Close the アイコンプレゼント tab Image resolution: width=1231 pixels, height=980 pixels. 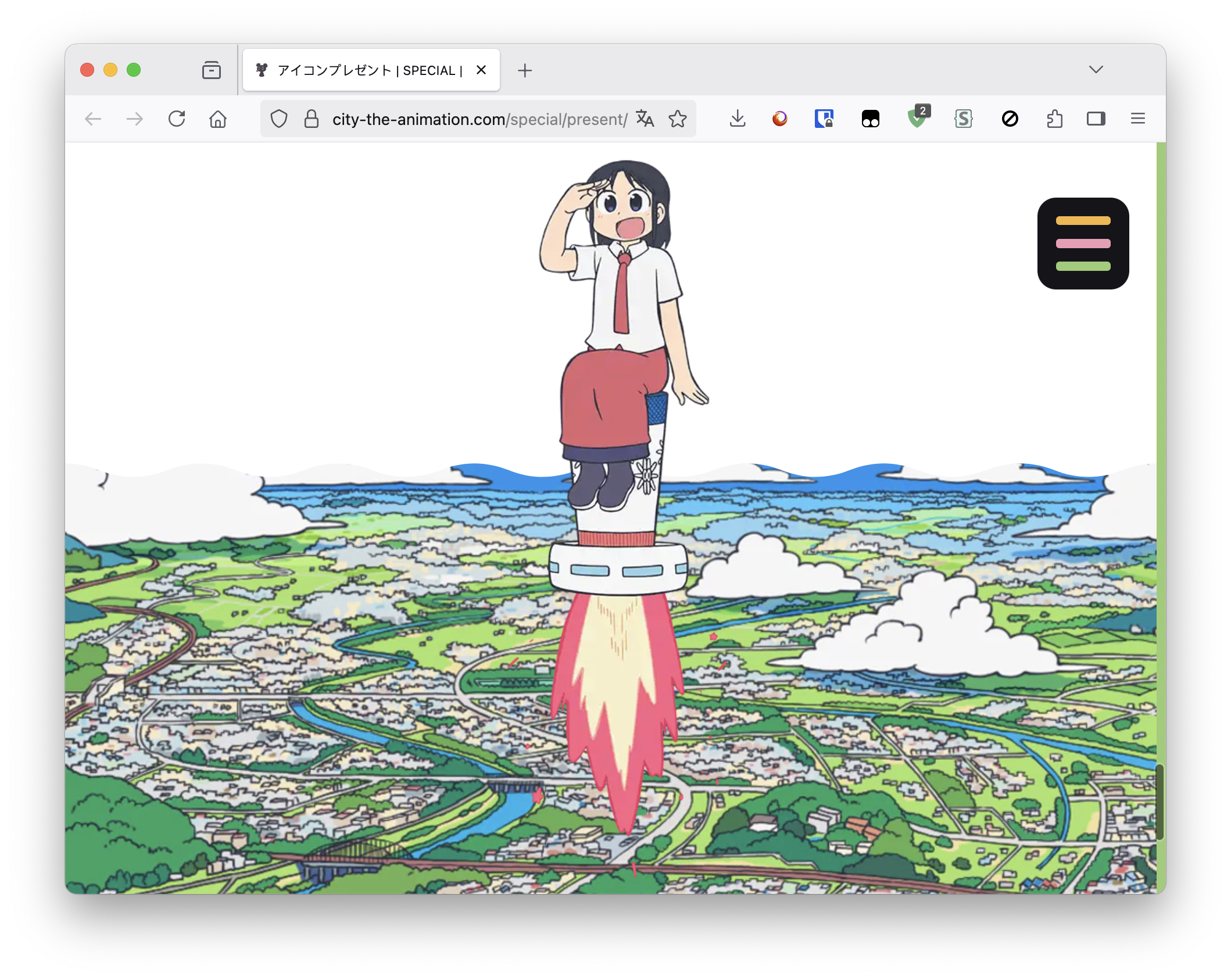481,70
